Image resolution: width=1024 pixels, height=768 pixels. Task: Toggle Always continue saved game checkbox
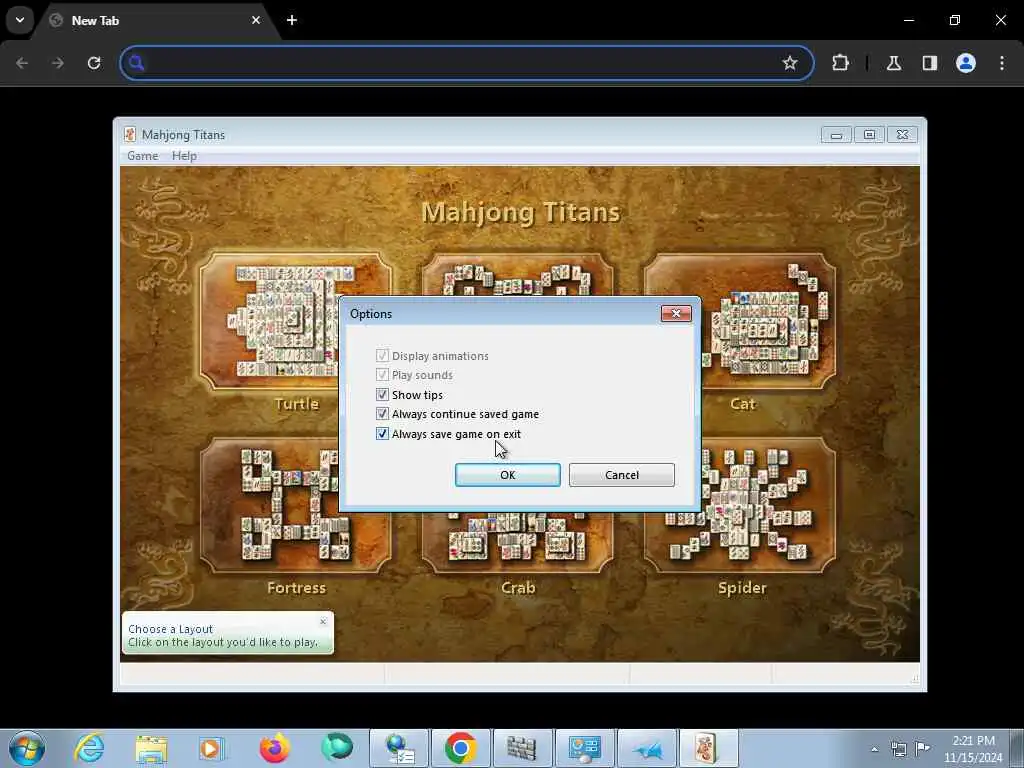click(x=382, y=414)
